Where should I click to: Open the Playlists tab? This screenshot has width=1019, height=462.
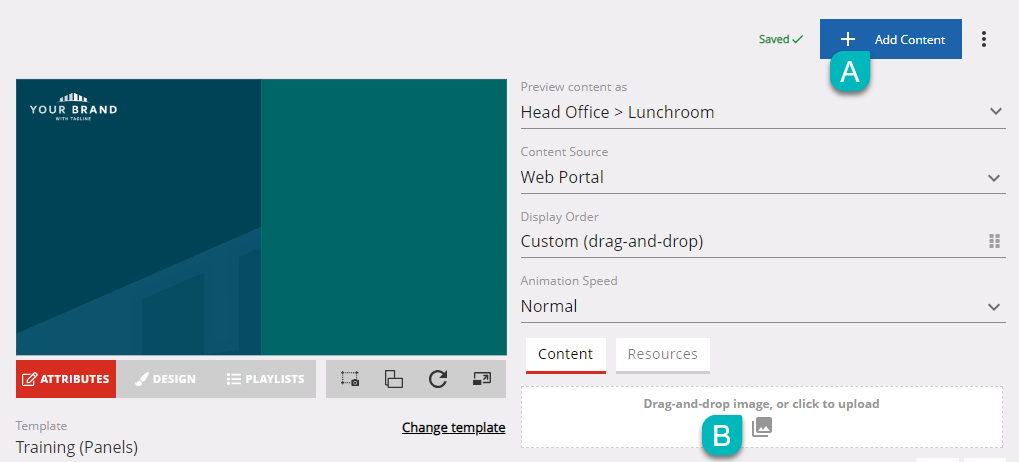pos(265,379)
